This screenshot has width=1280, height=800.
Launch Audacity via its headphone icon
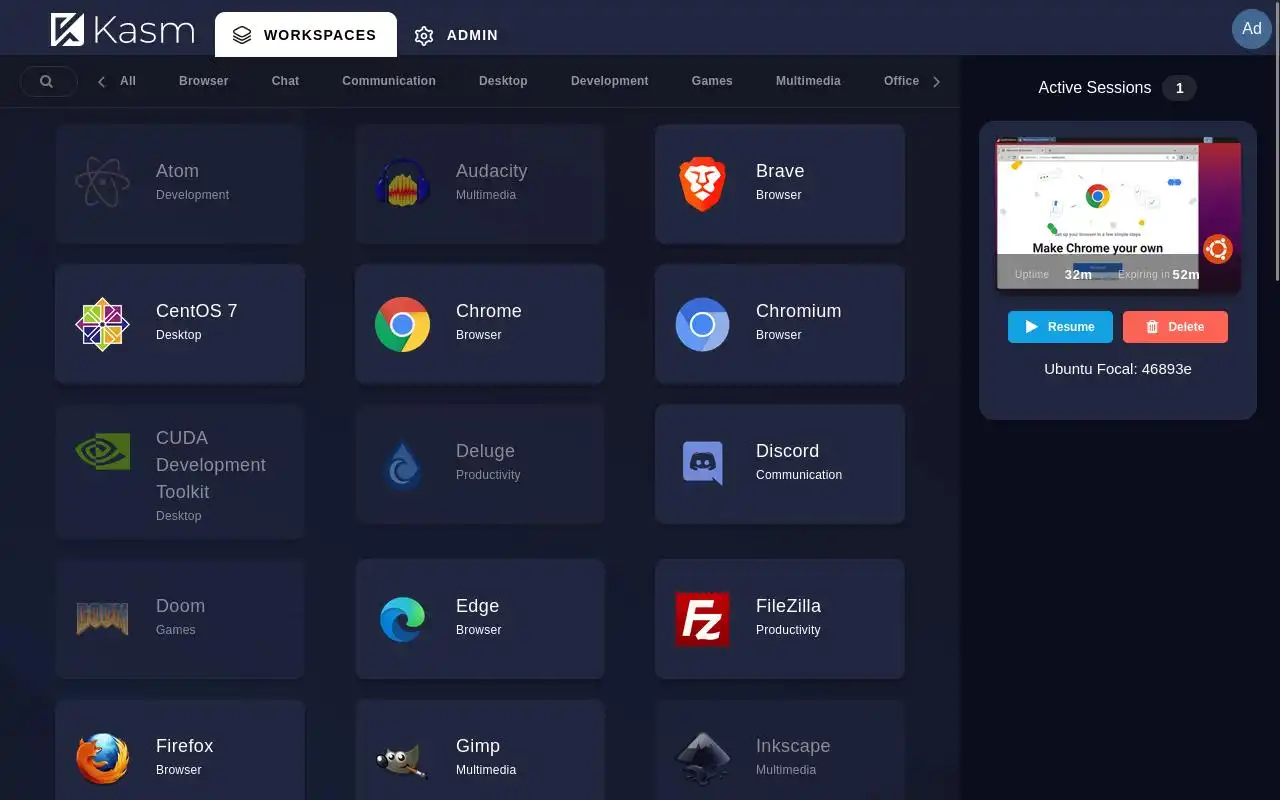point(402,184)
